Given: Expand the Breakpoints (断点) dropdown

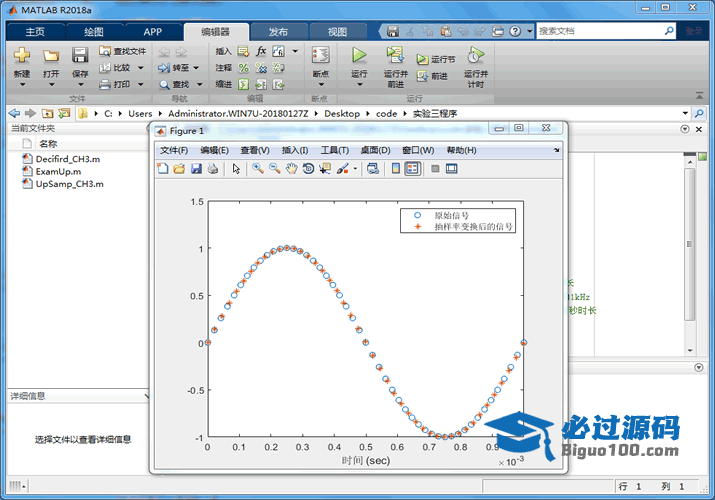Looking at the screenshot, I should click(320, 86).
